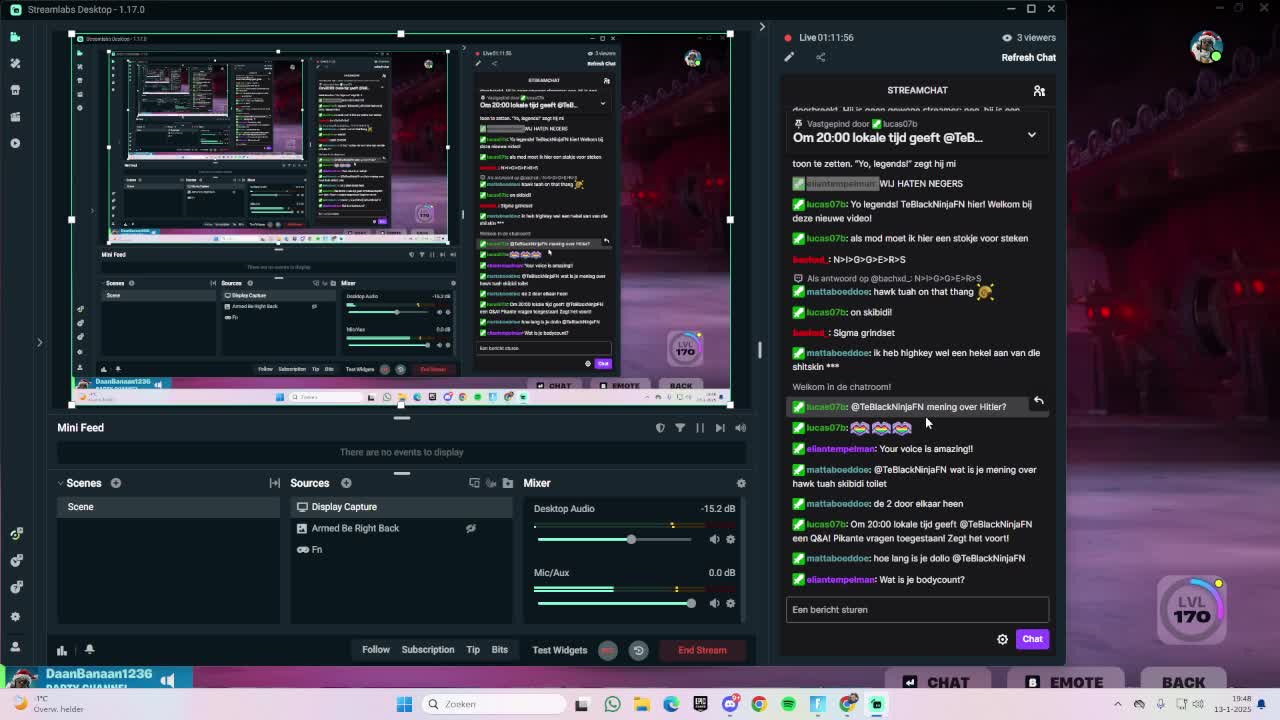Open the App Store icon in the sidebar
This screenshot has height=720, width=1280.
click(15, 90)
